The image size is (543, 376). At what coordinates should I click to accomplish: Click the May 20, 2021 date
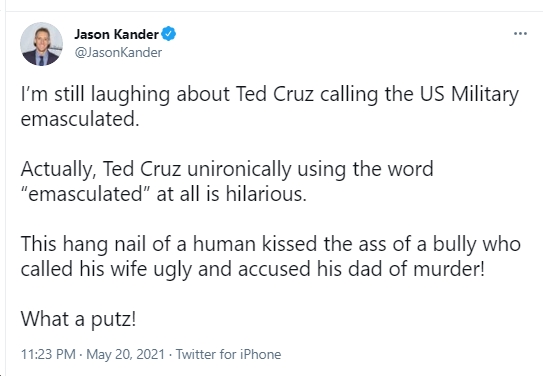click(125, 354)
